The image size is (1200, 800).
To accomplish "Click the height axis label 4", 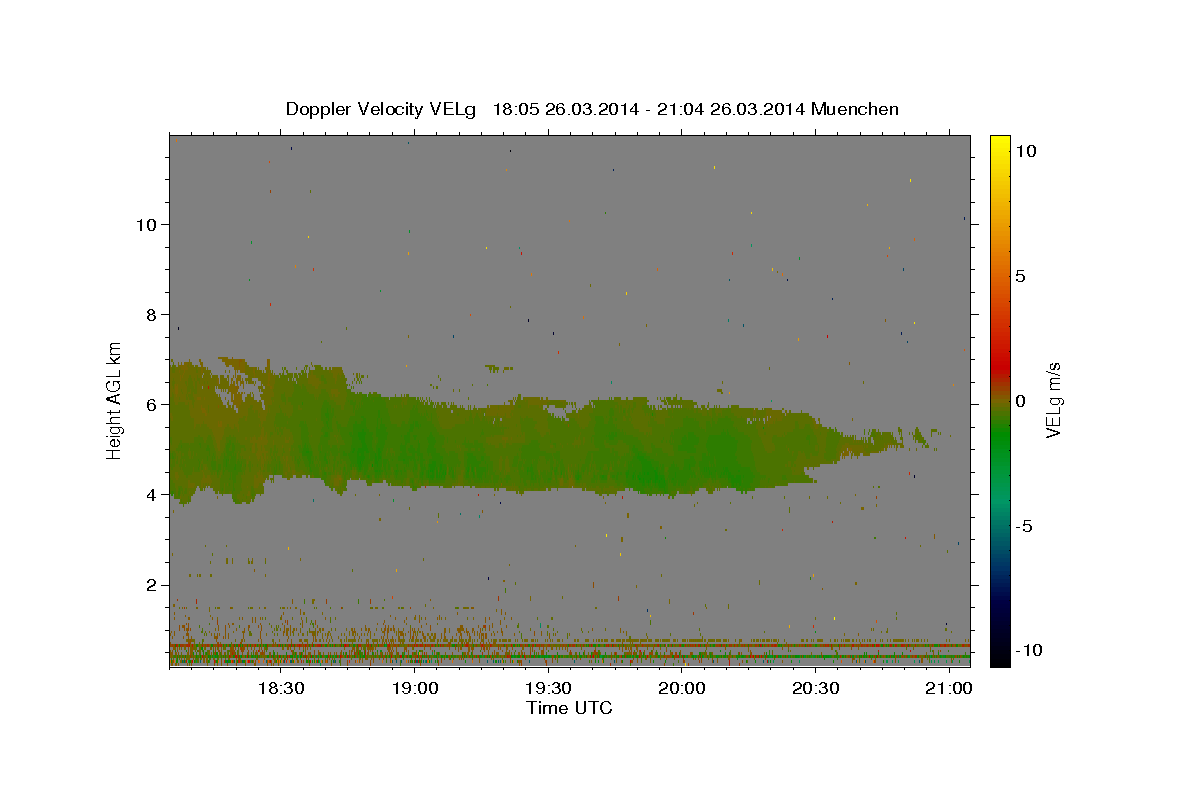I will click(x=152, y=494).
